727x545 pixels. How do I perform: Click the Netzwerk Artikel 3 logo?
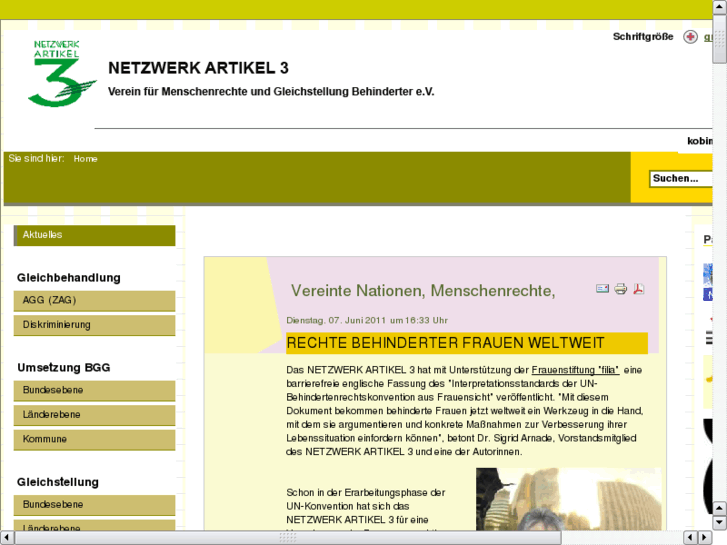click(x=62, y=73)
